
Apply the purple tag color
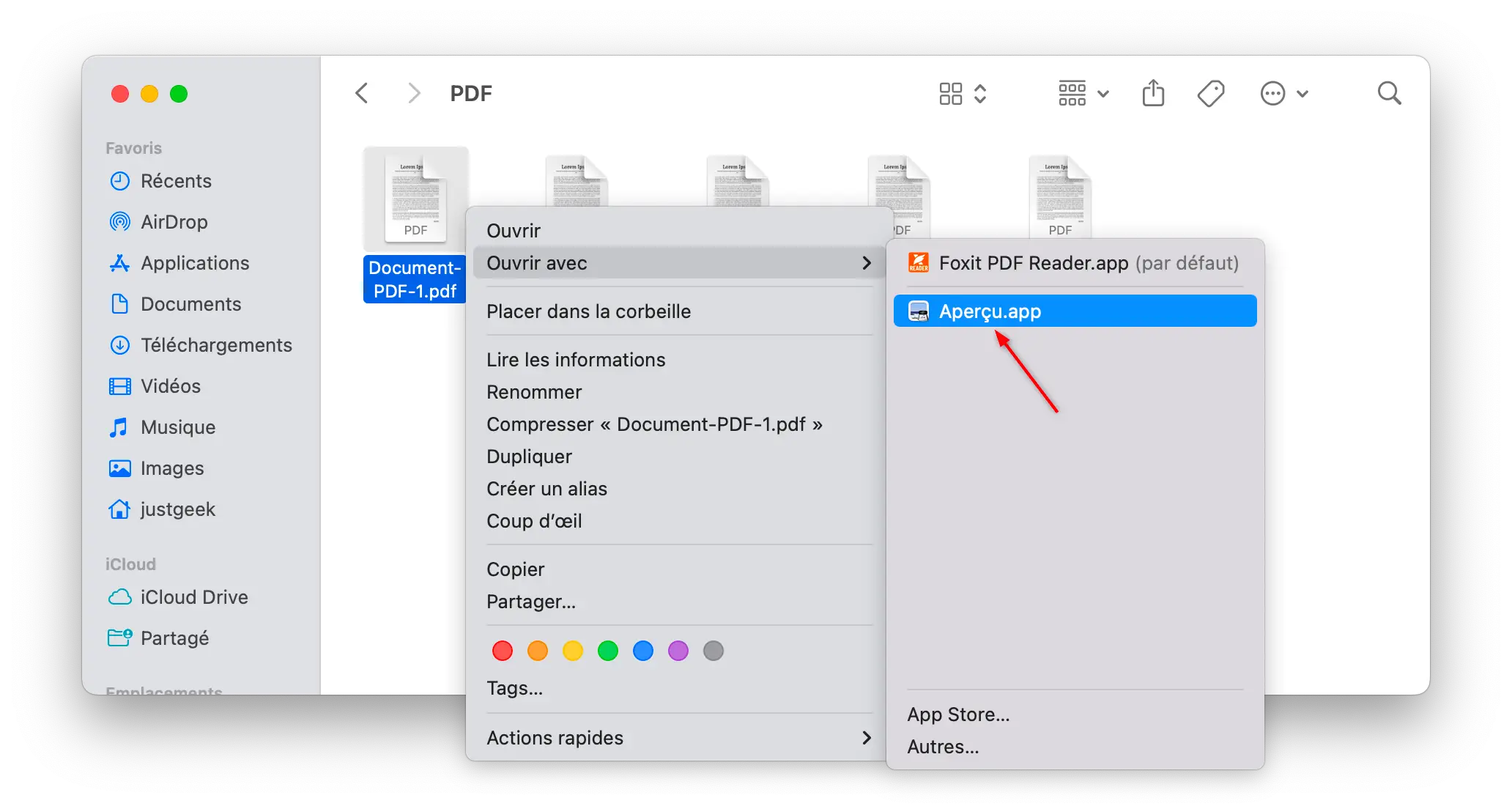[x=678, y=651]
